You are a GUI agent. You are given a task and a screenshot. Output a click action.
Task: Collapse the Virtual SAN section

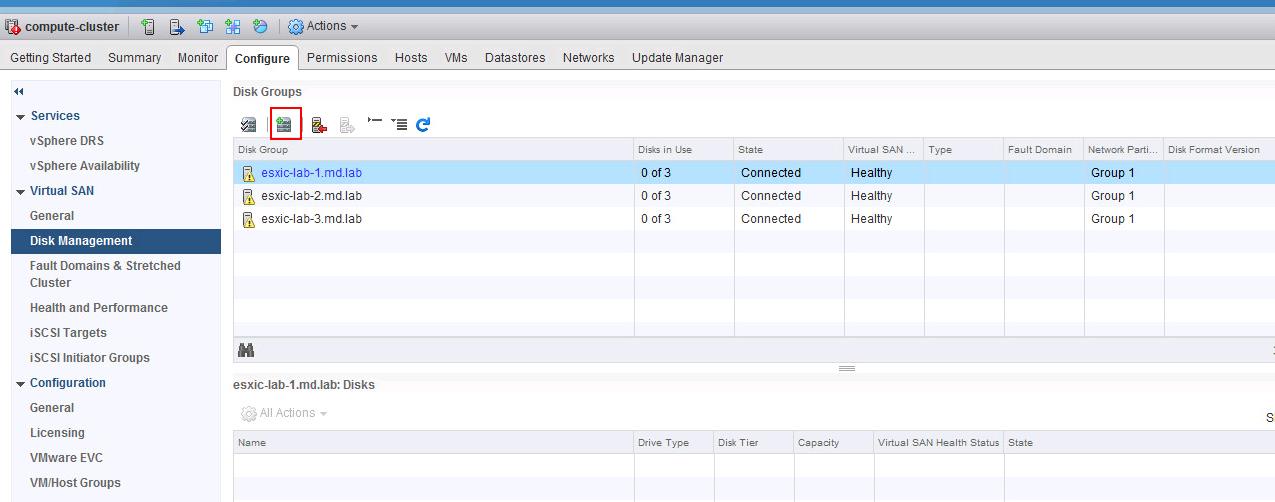click(20, 192)
